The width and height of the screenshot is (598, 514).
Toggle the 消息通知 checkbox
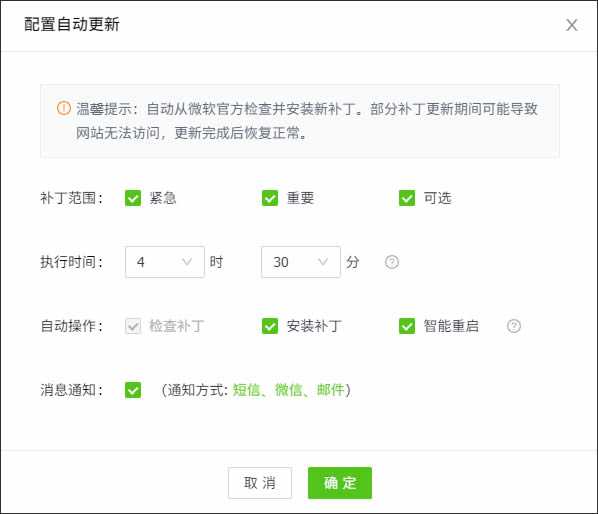[133, 390]
